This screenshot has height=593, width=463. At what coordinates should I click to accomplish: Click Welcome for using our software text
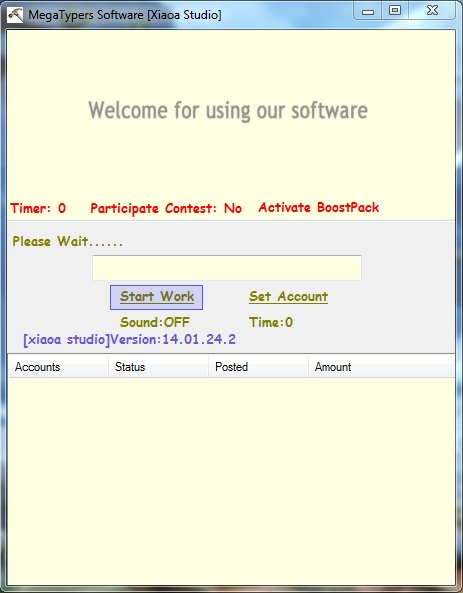(x=228, y=110)
